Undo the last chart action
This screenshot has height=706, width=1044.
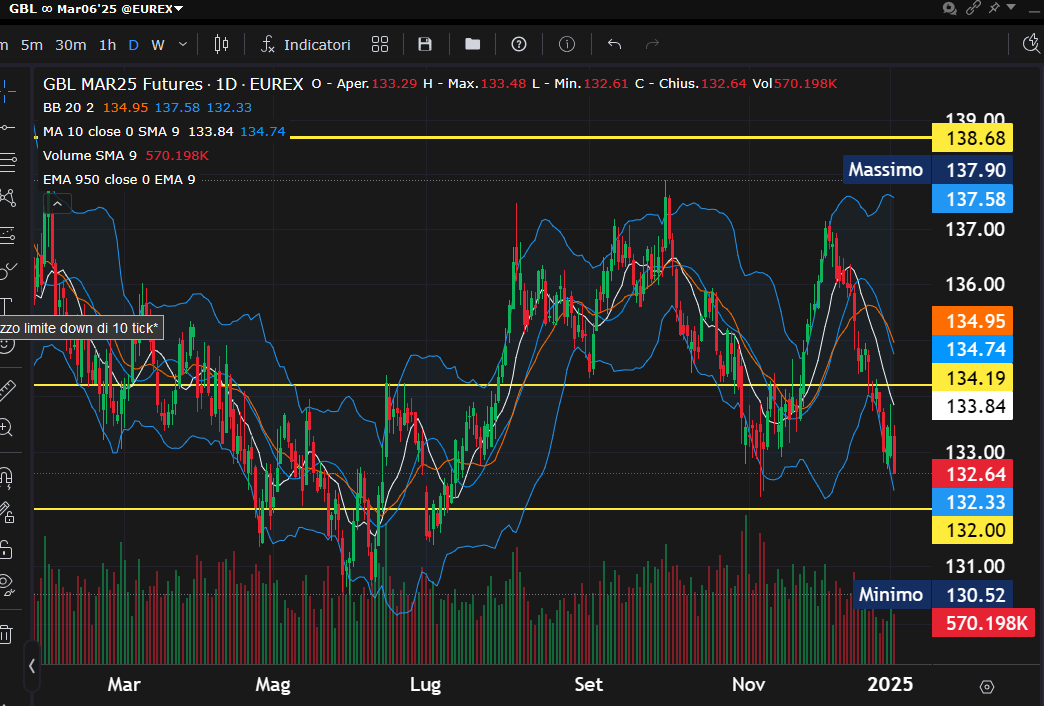tap(615, 44)
